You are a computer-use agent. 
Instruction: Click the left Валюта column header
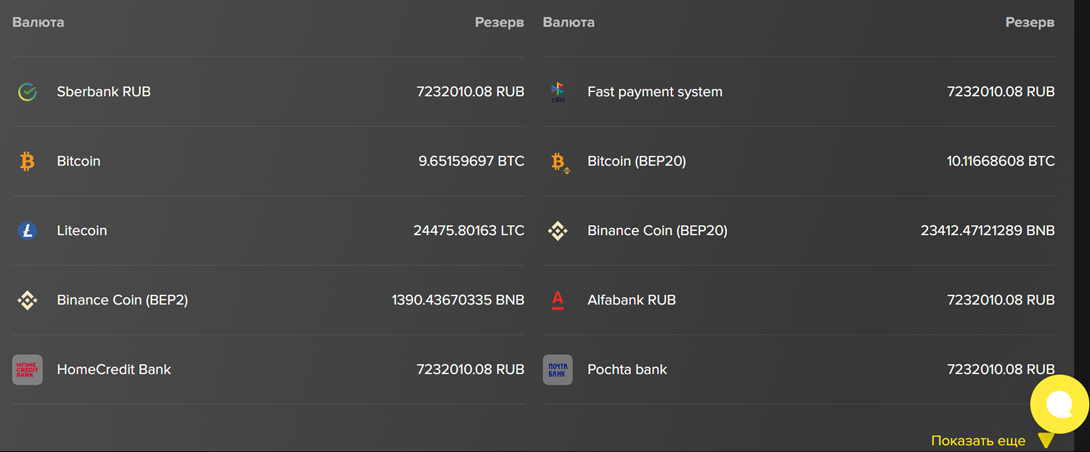point(38,22)
